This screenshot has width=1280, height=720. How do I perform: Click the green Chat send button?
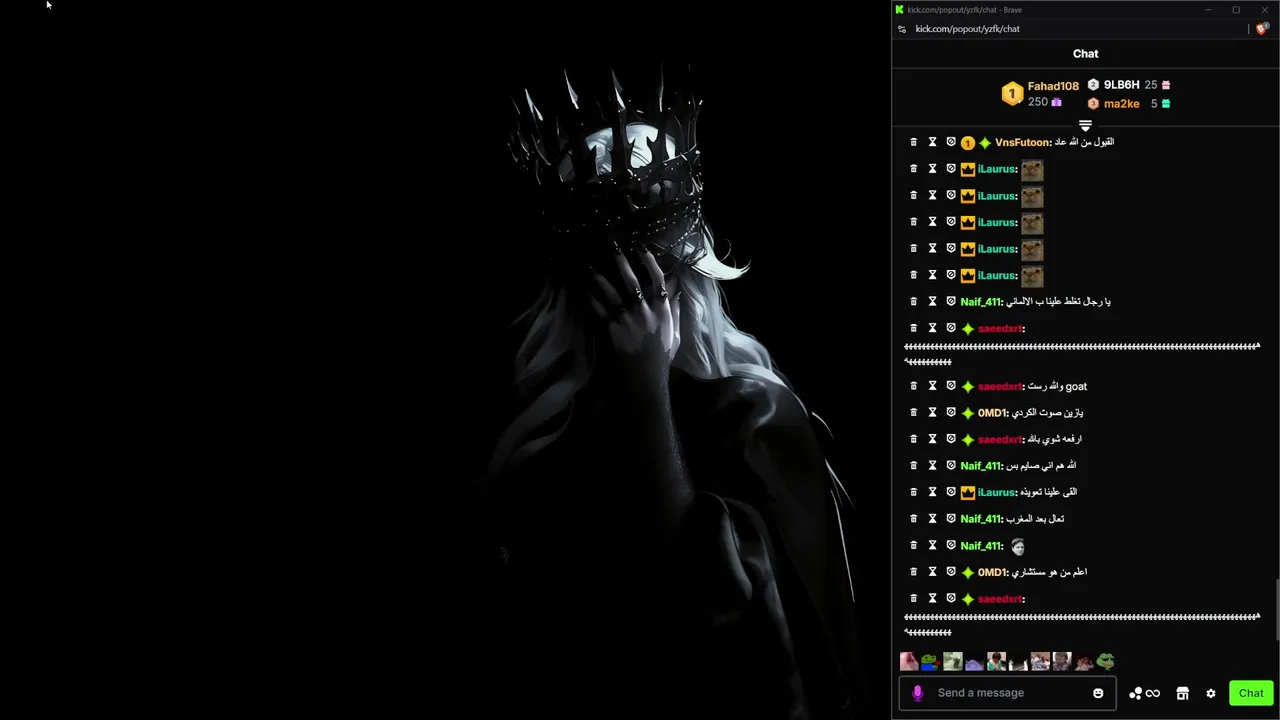pyautogui.click(x=1251, y=693)
